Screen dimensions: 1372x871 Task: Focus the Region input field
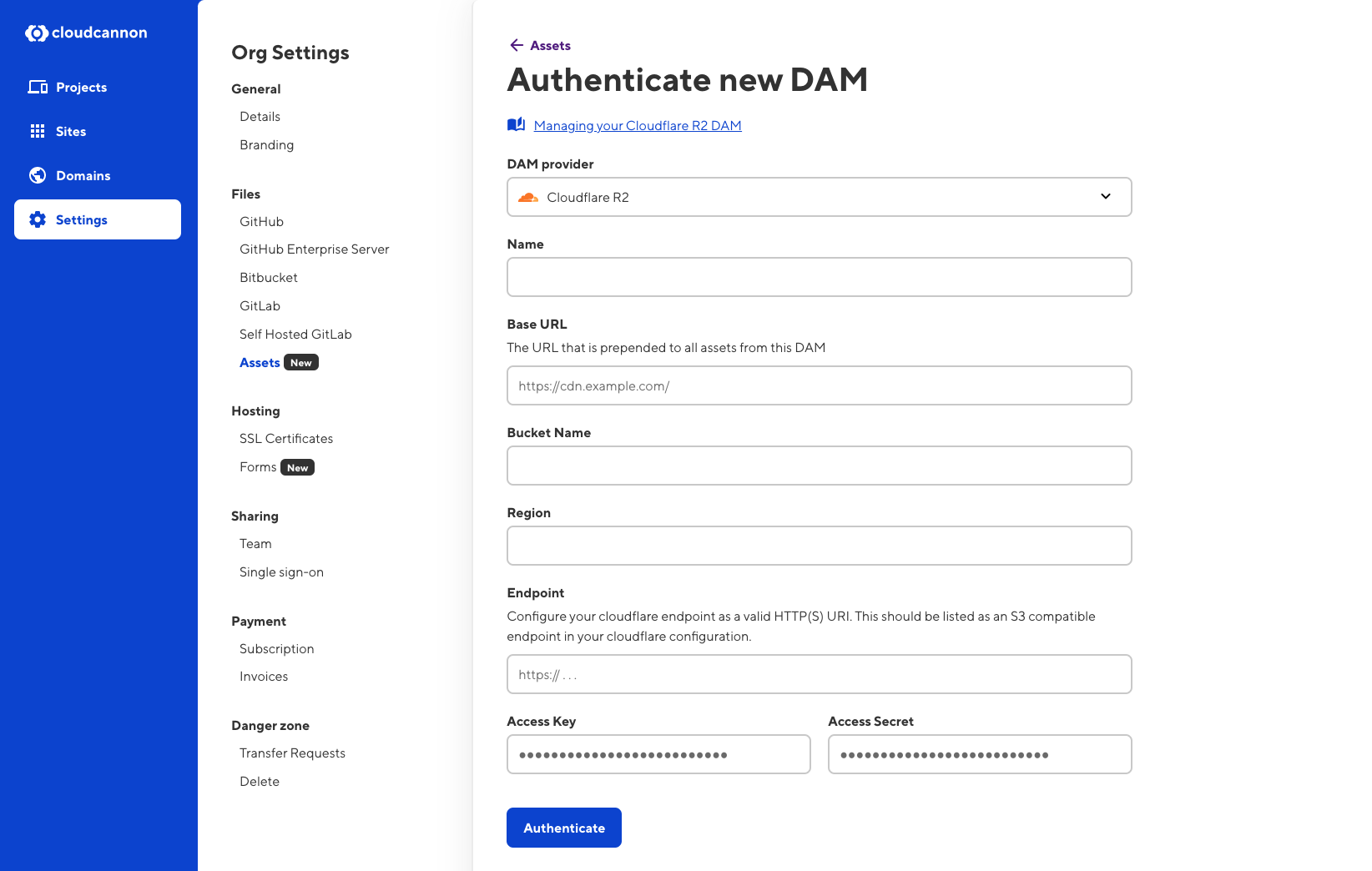[819, 546]
